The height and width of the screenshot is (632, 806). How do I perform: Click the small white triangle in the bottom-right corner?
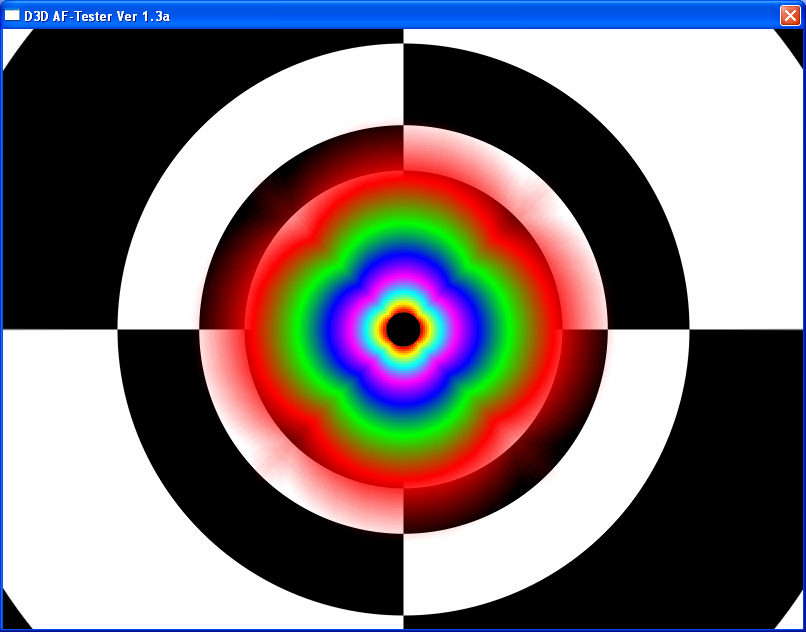tap(794, 616)
